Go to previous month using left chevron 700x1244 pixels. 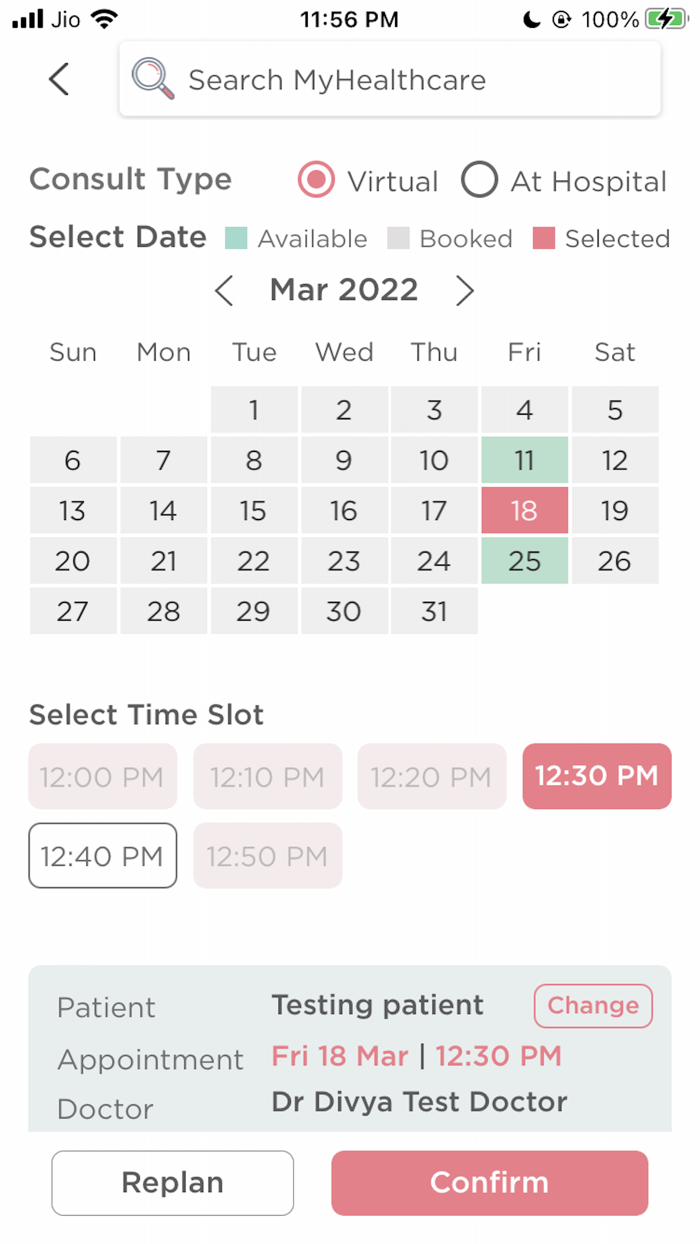[x=223, y=290]
